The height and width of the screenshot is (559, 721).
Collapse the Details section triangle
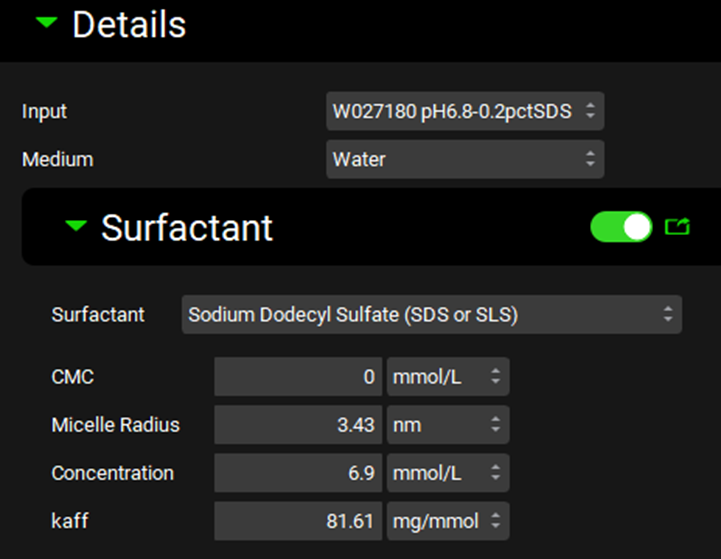click(x=44, y=23)
